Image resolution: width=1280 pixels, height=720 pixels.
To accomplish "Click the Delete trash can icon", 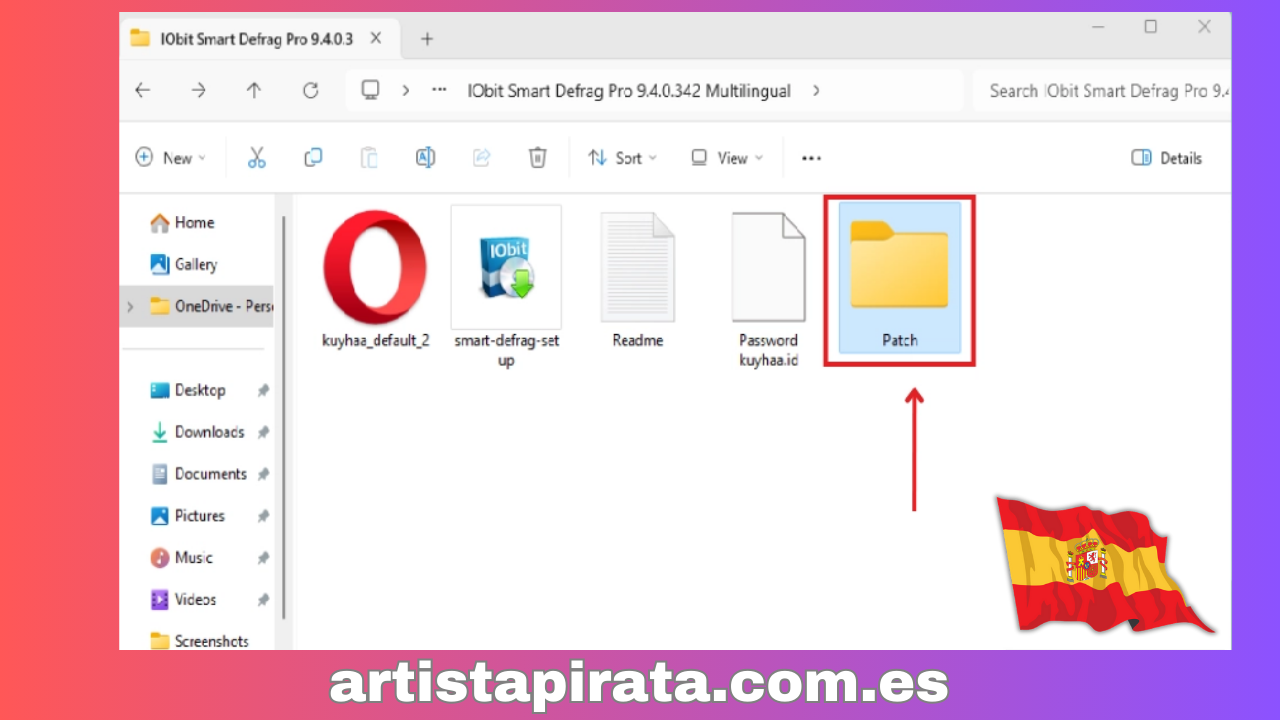I will [x=537, y=158].
